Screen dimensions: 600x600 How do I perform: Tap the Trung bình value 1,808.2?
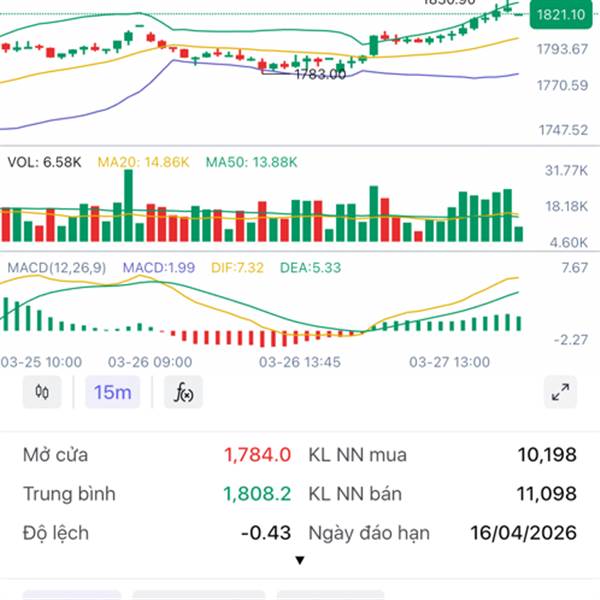tap(257, 494)
